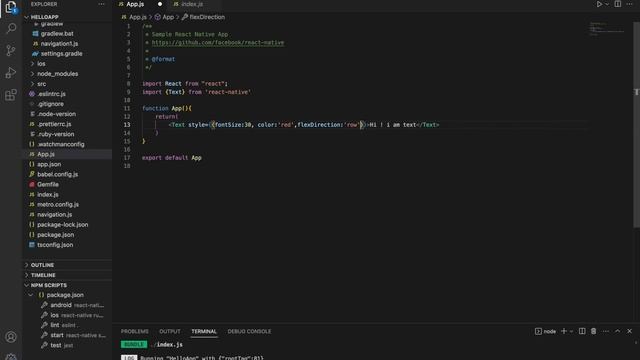The width and height of the screenshot is (640, 360).
Task: Open settings.gradle file
Action: (61, 54)
